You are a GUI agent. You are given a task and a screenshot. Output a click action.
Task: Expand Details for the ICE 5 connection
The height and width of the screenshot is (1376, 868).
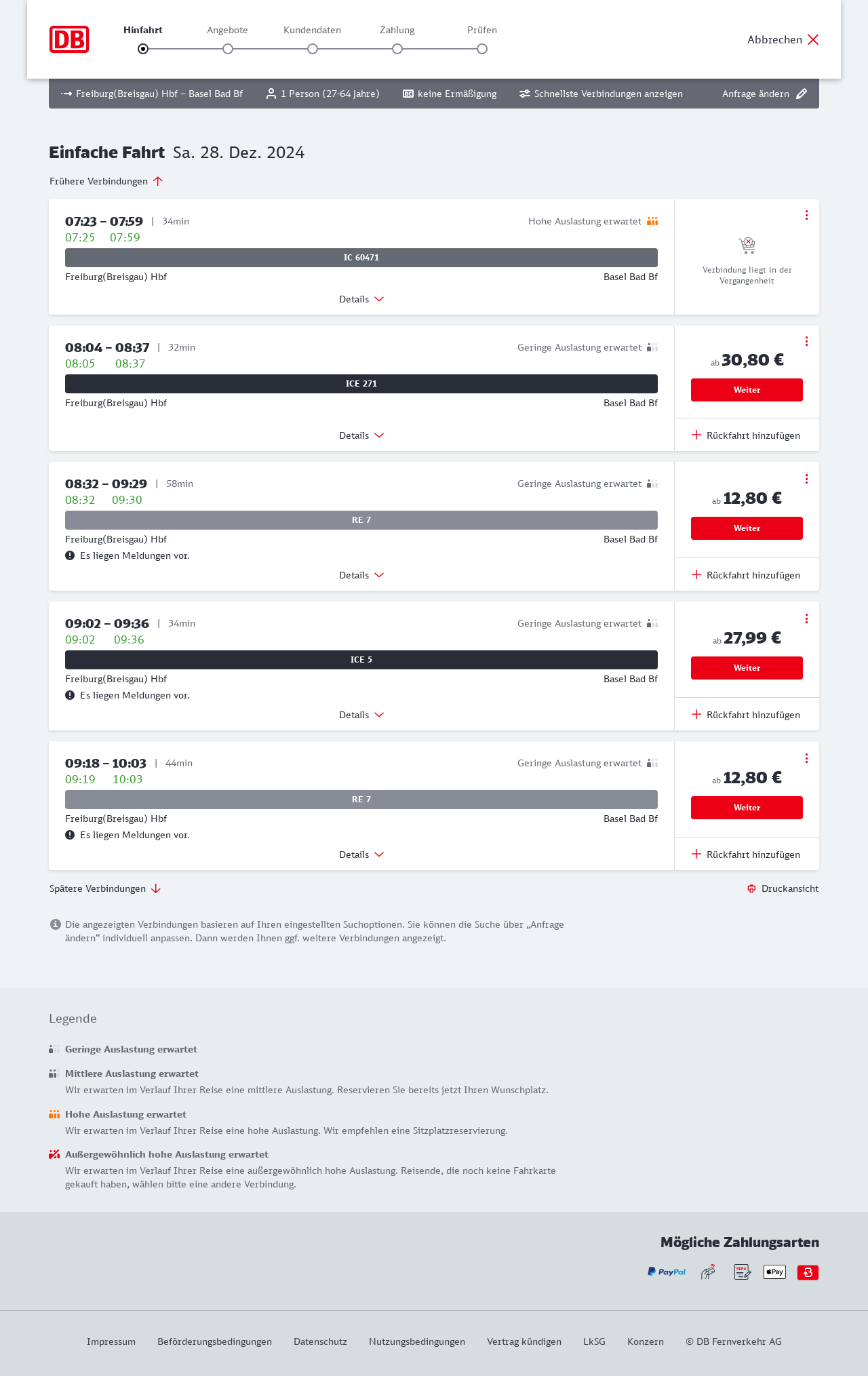(x=361, y=715)
